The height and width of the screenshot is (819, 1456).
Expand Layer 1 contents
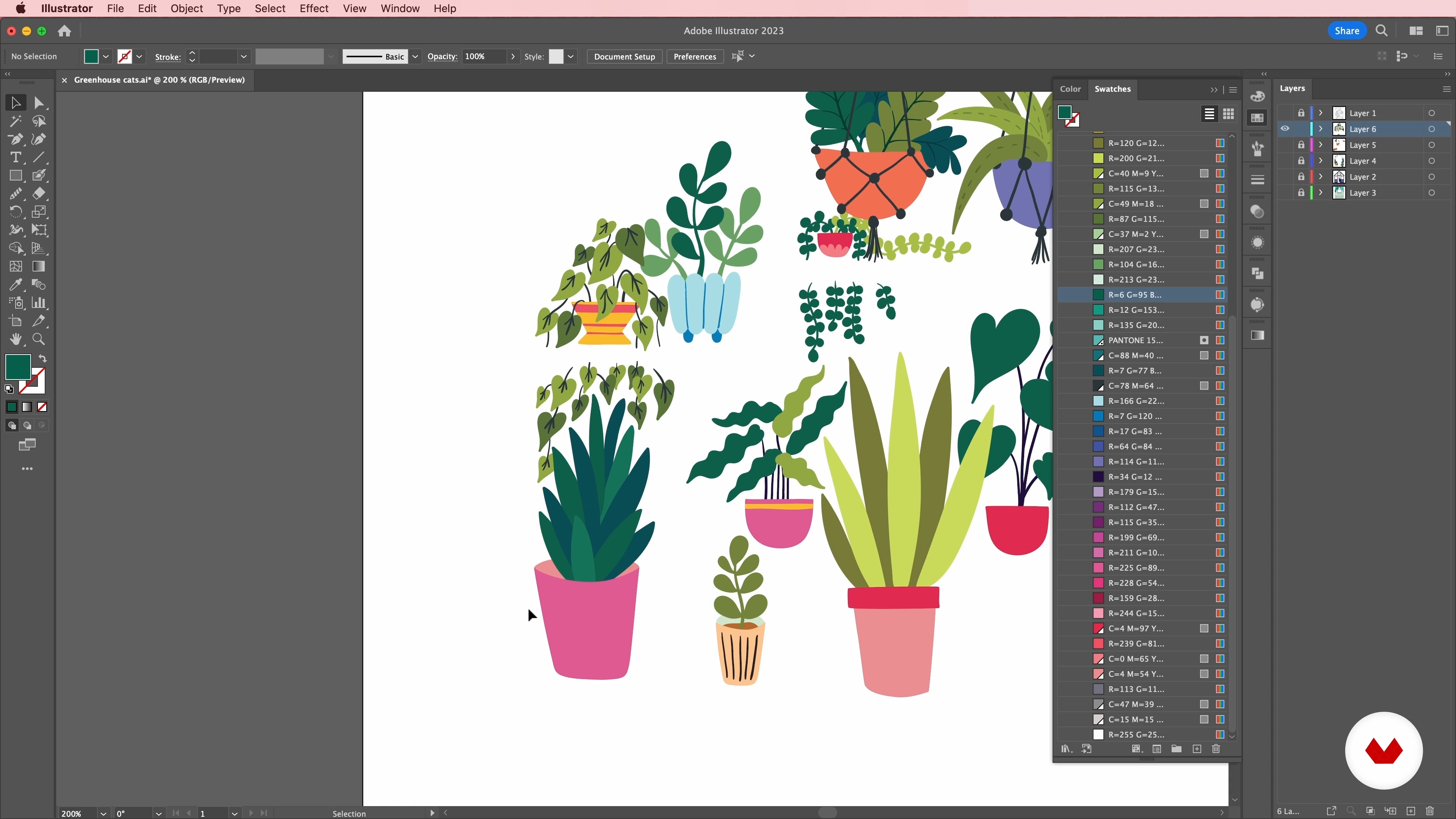[x=1321, y=113]
